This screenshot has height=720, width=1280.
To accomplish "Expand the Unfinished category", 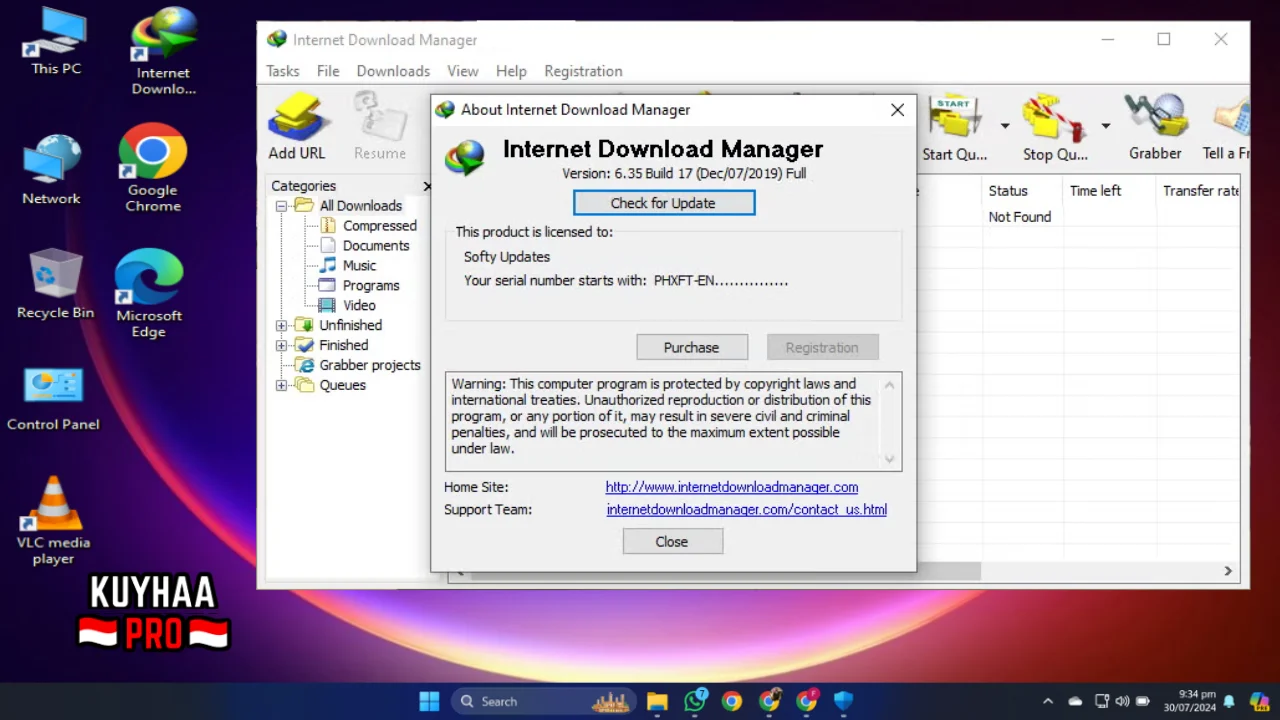I will 281,326.
